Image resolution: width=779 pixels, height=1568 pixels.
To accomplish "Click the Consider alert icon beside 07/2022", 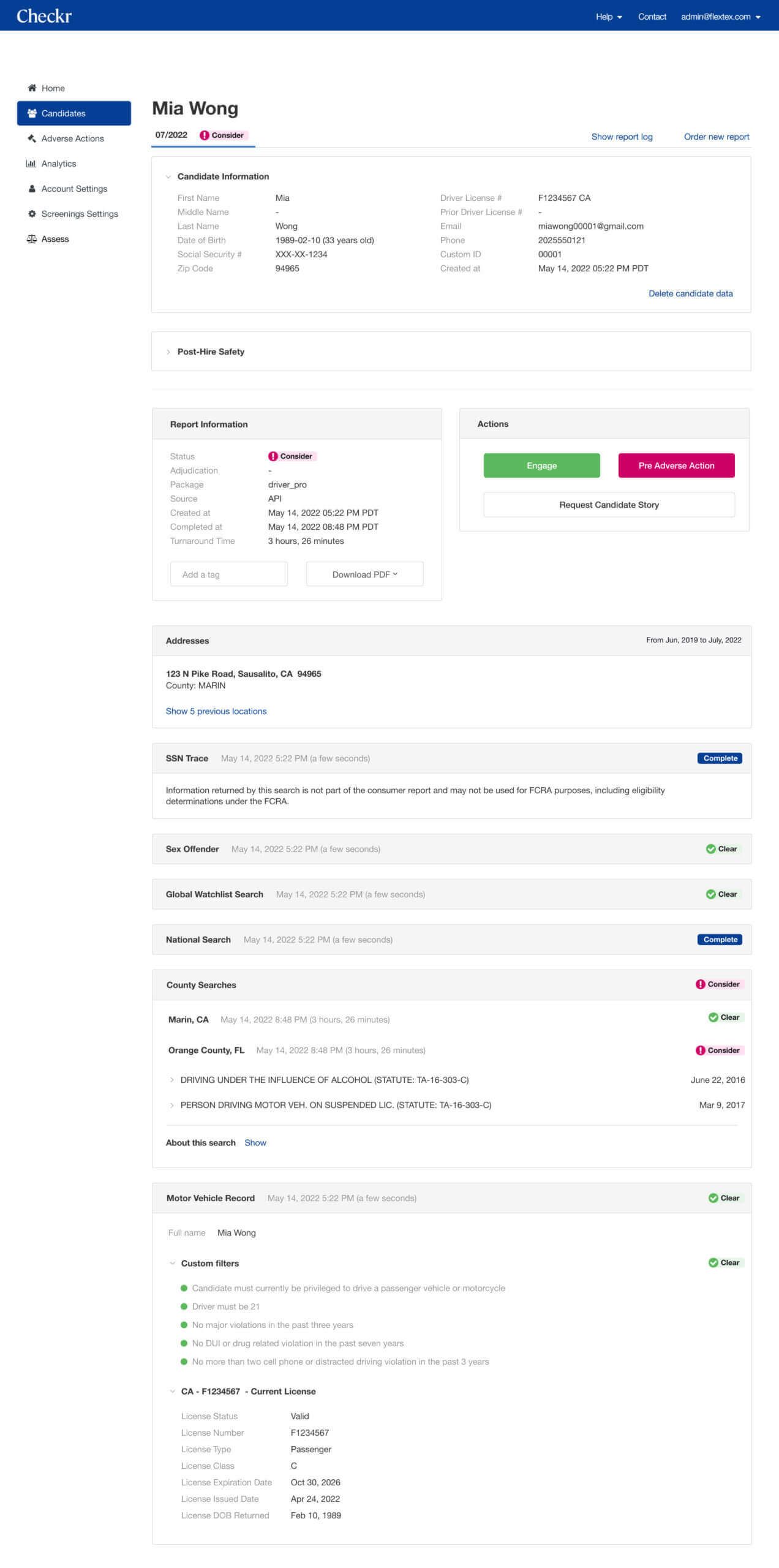I will pos(205,135).
